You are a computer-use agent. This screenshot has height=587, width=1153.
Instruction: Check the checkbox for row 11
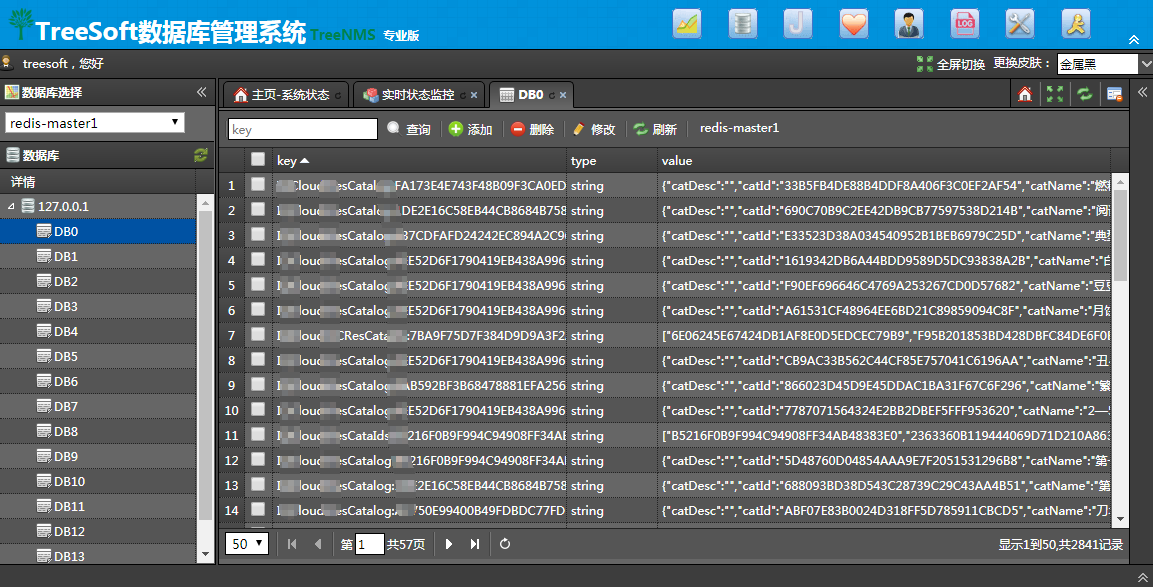click(x=257, y=435)
